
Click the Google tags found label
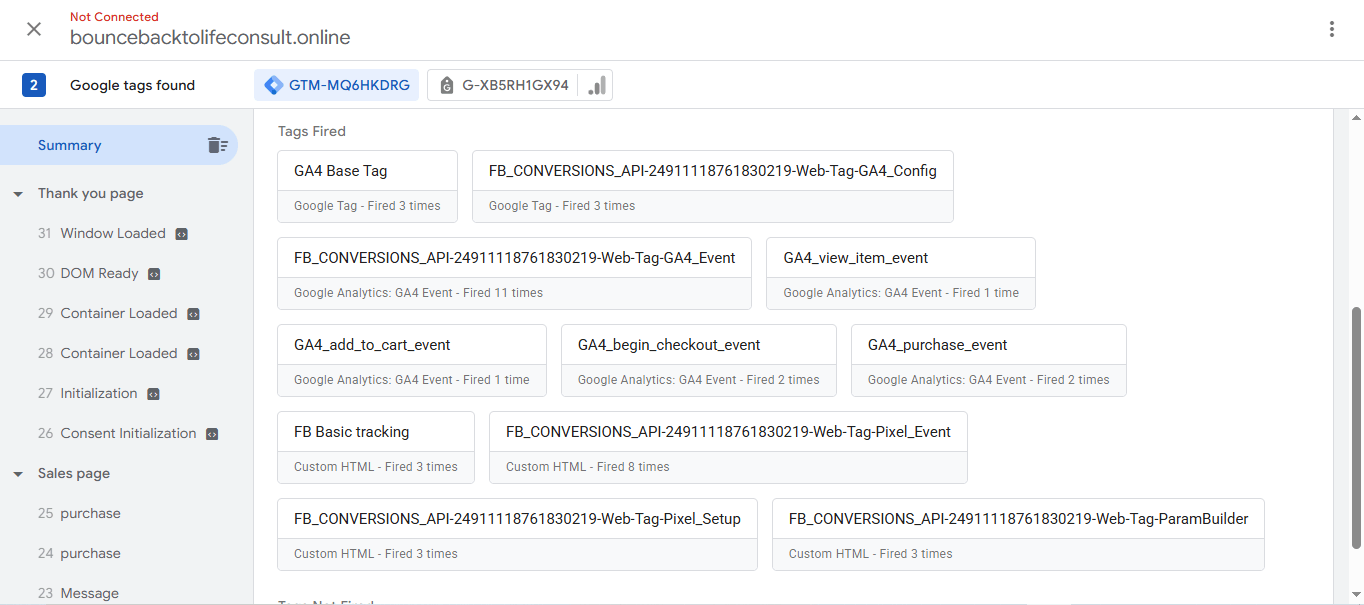132,85
